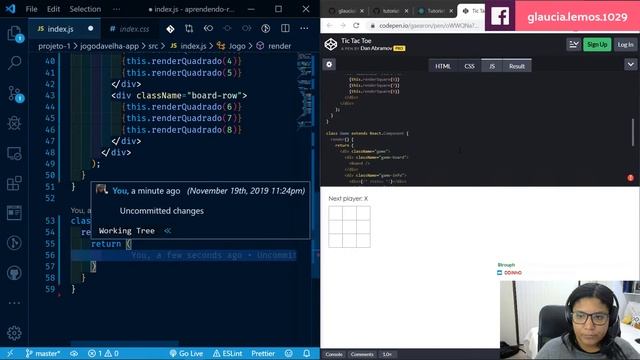Click the notifications bell in status bar
Viewport: 640px width, 360px height.
(x=307, y=353)
